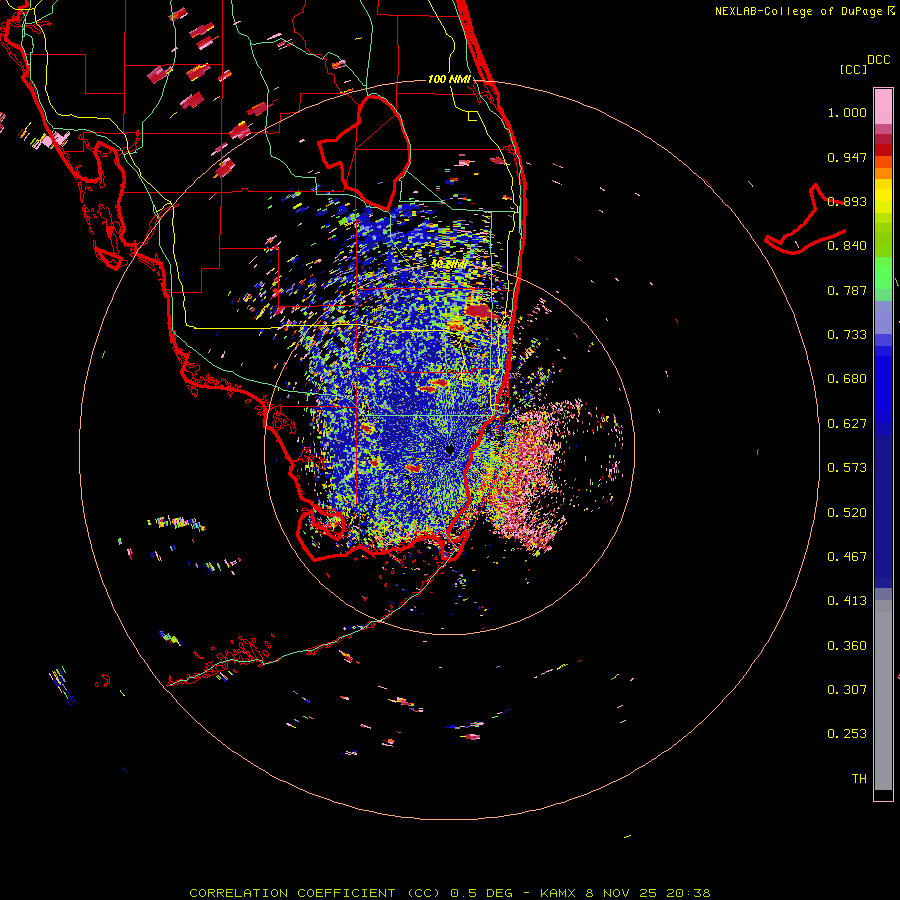Click the NEXLAB-College of DuPage title text
This screenshot has width=900, height=900.
tap(798, 11)
